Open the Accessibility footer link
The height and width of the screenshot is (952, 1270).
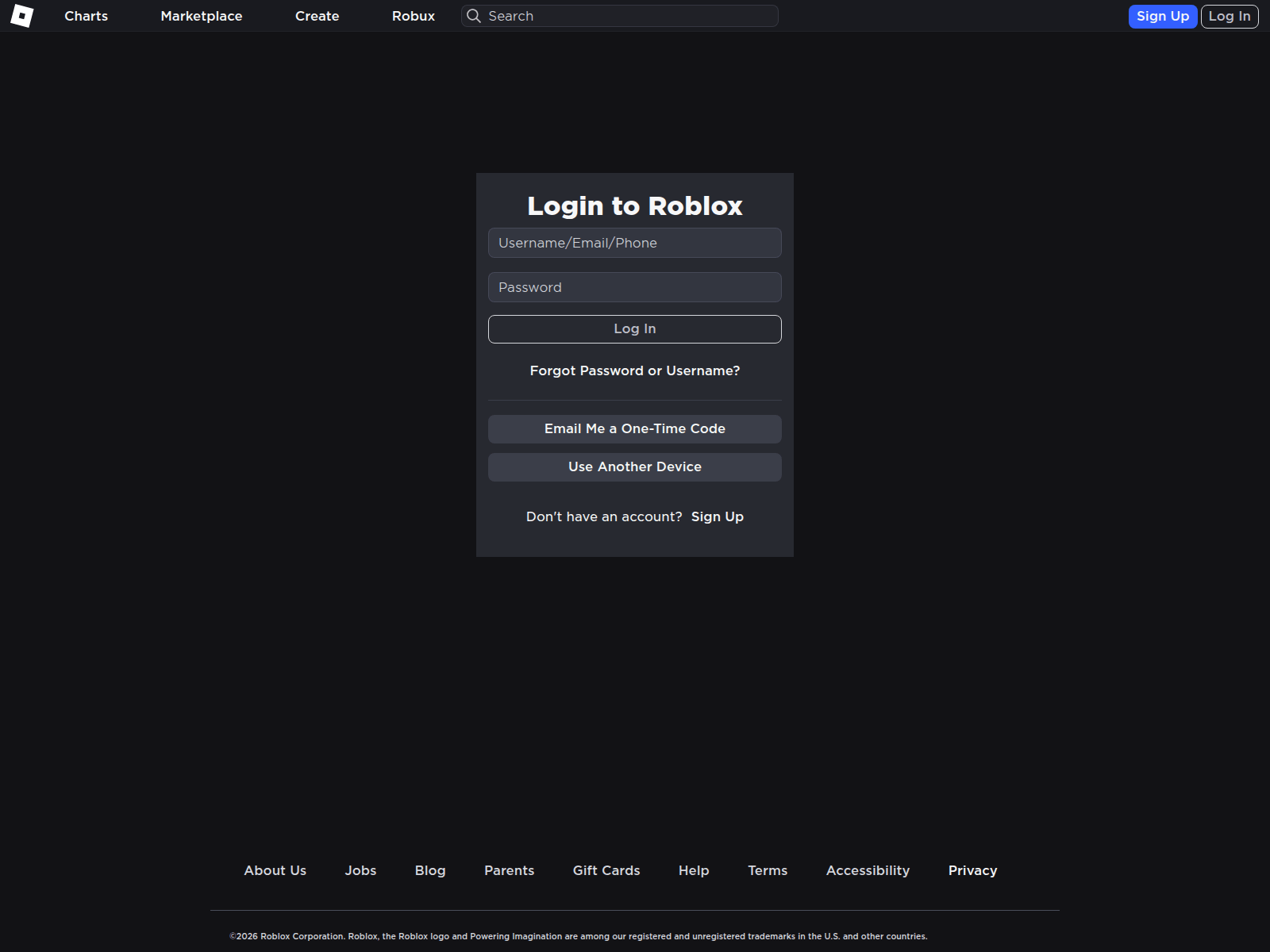tap(868, 870)
